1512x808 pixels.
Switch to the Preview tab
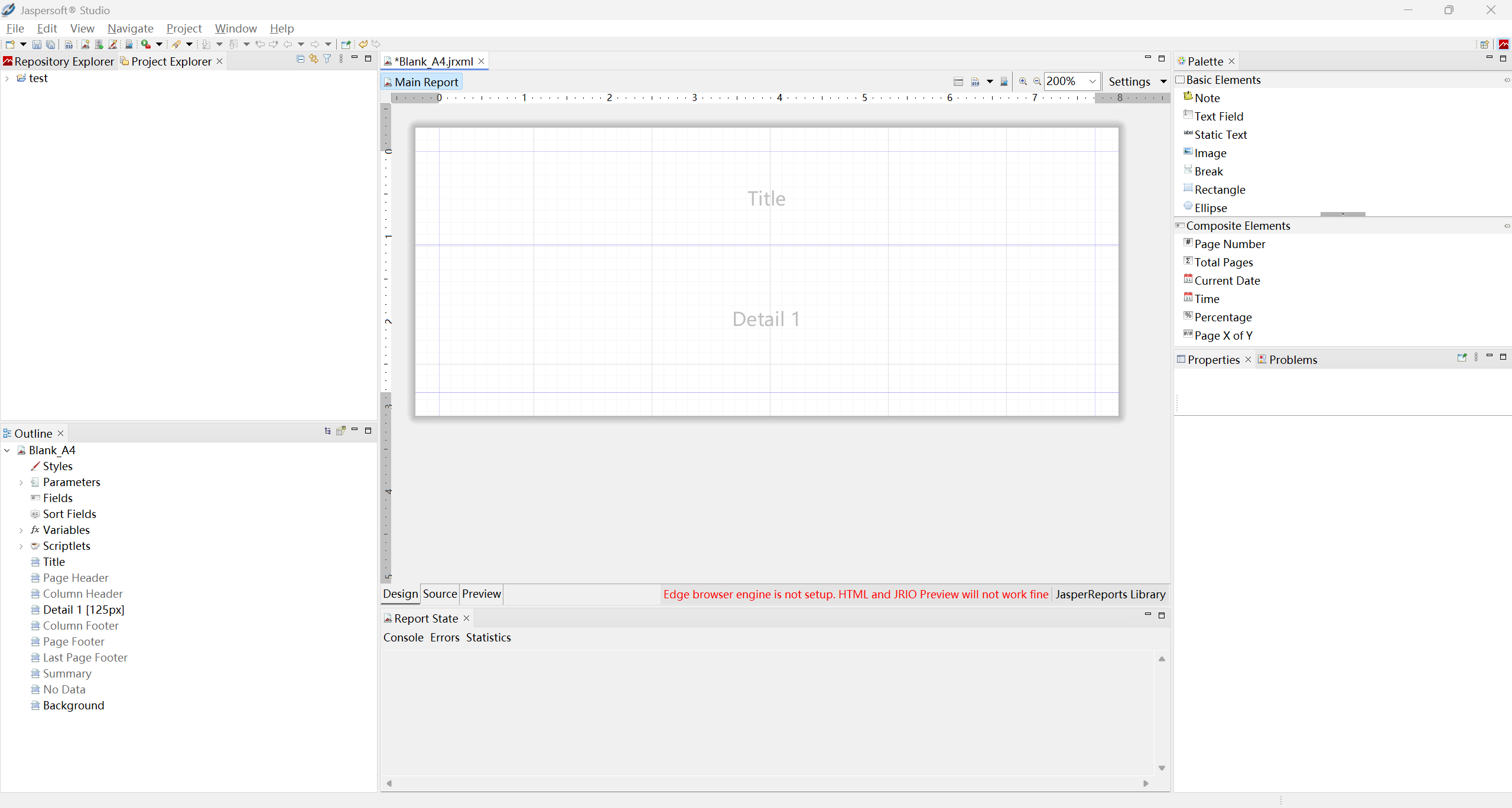point(481,594)
